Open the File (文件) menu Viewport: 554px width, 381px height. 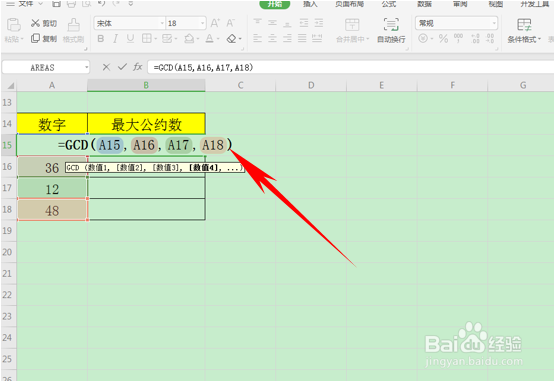pyautogui.click(x=26, y=4)
